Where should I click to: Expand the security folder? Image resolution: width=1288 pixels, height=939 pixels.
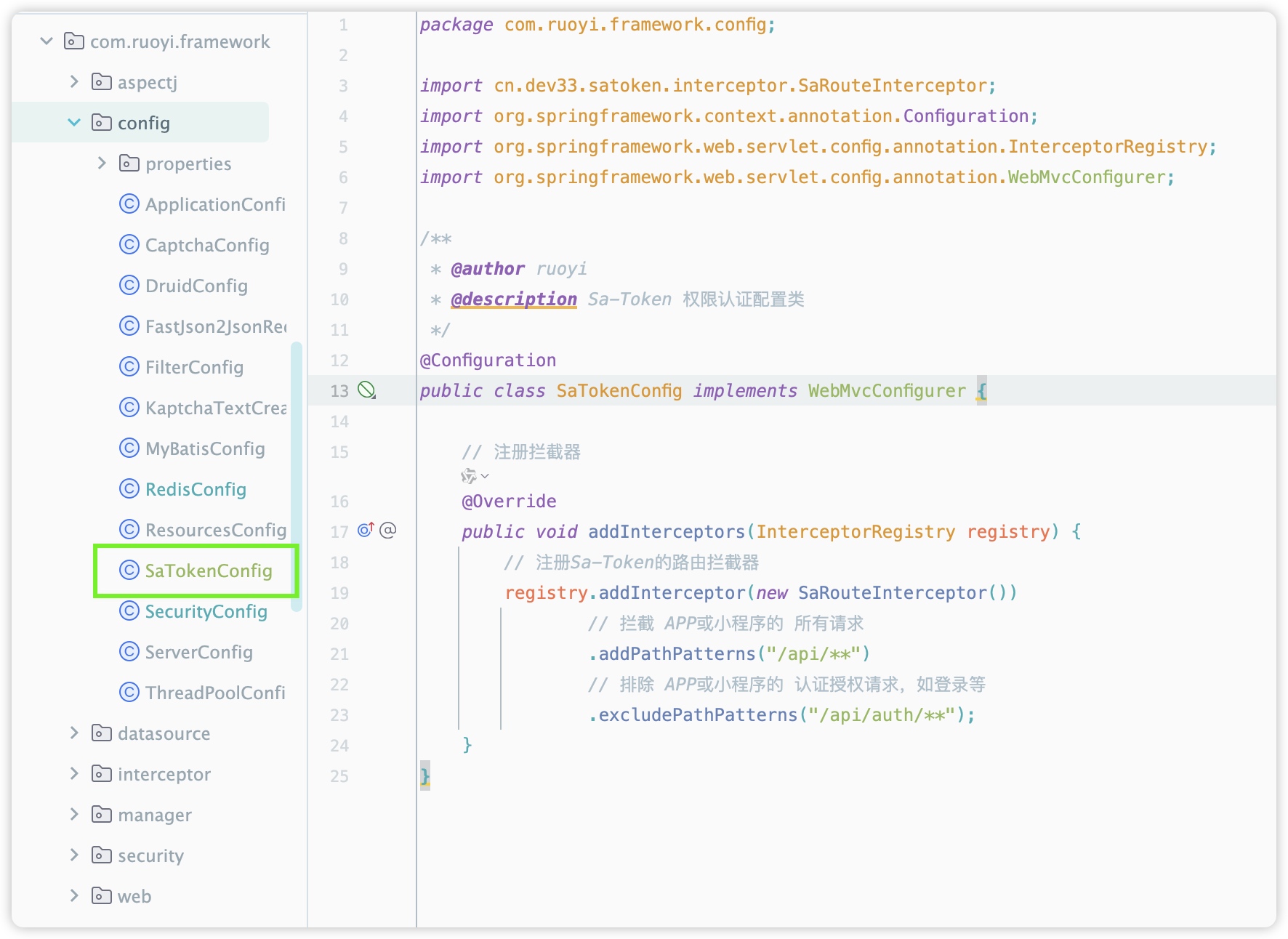(74, 855)
